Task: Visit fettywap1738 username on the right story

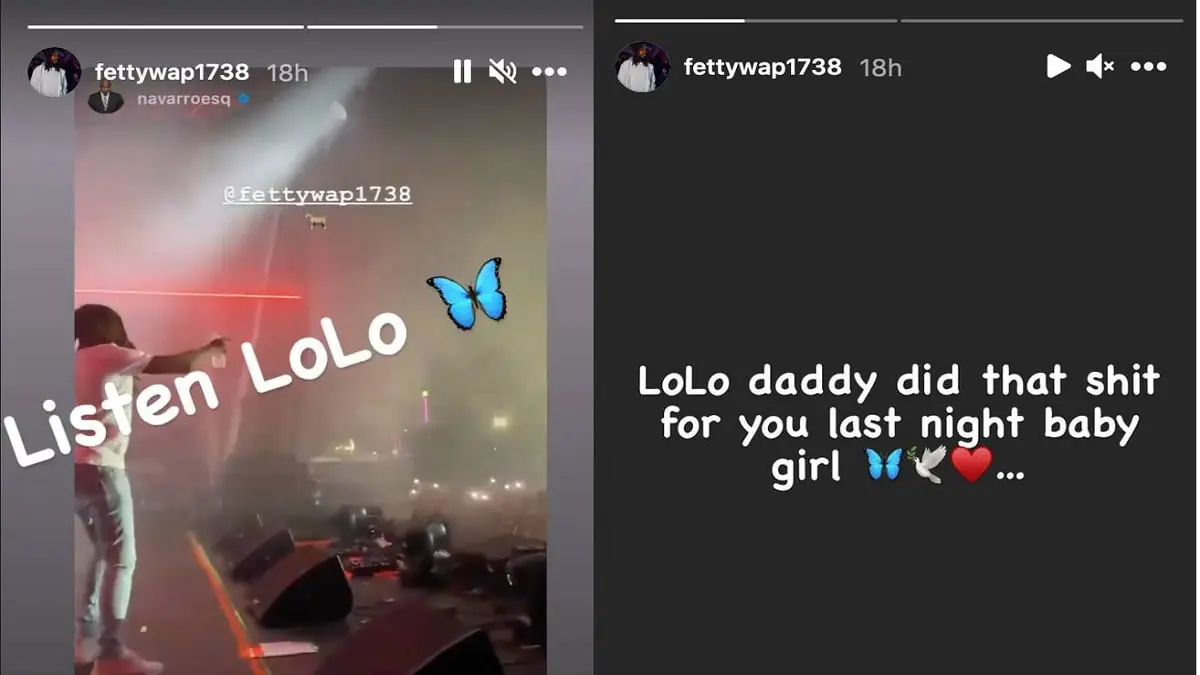Action: pos(763,67)
